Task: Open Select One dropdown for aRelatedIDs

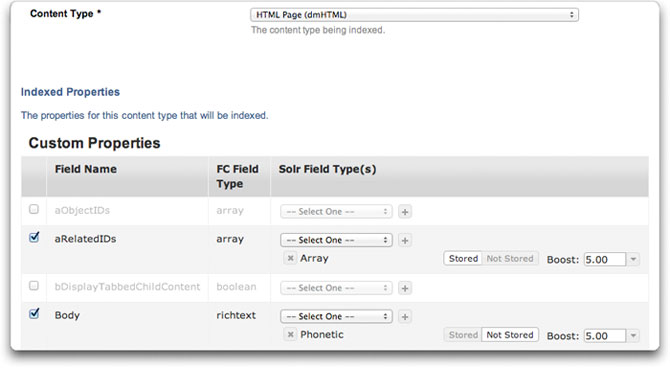Action: click(x=336, y=240)
